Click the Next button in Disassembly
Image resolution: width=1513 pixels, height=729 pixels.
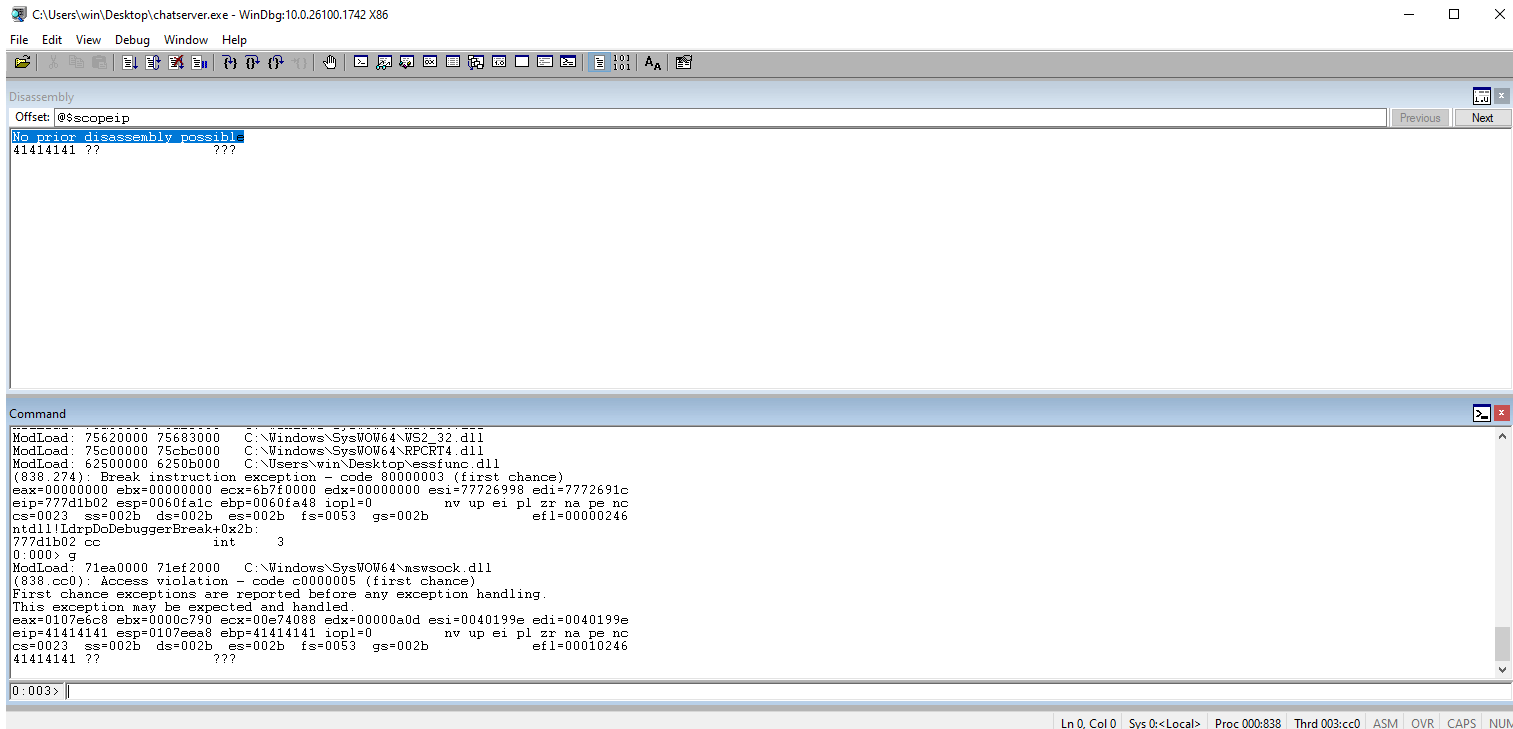[x=1482, y=118]
